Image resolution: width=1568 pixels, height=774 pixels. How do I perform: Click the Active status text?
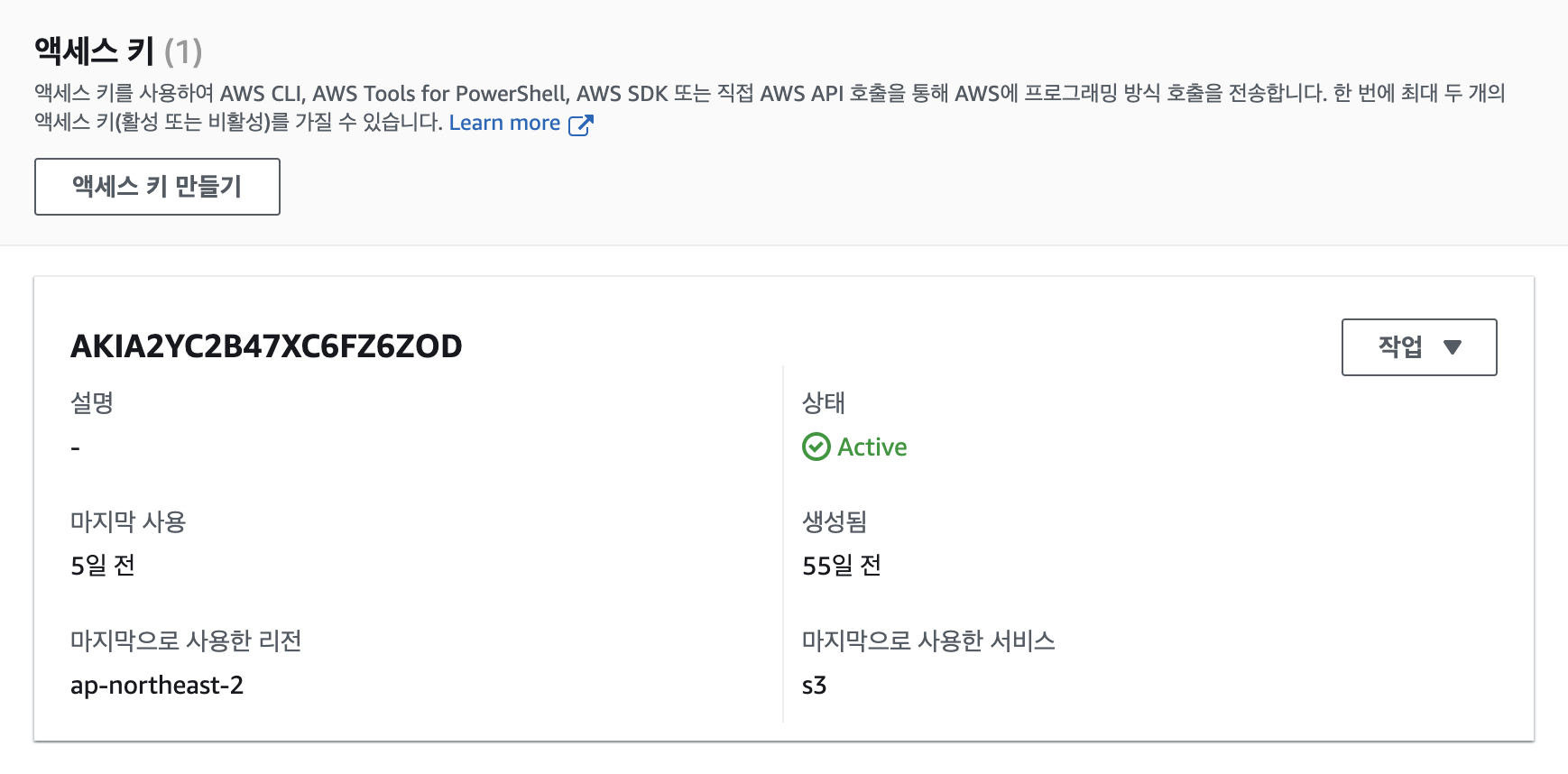point(872,447)
